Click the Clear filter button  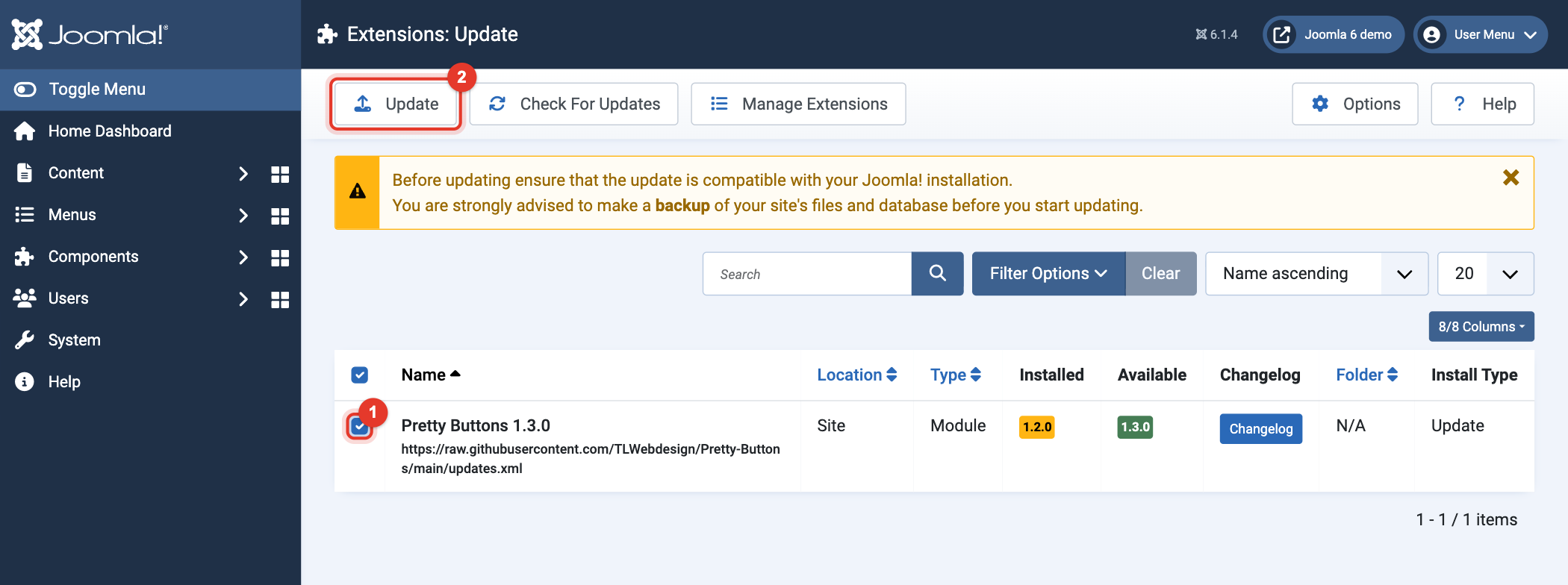click(x=1161, y=274)
